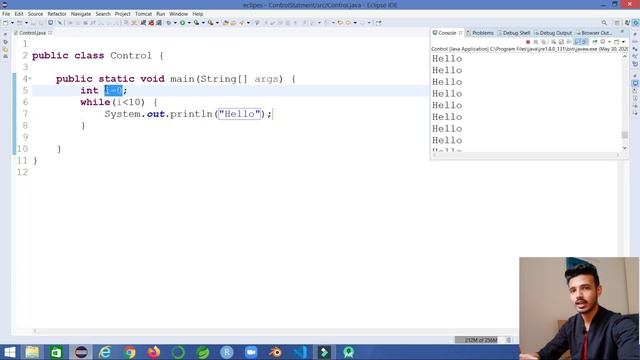Image resolution: width=640 pixels, height=360 pixels.
Task: Click the Clear Console icon
Action: (553, 42)
